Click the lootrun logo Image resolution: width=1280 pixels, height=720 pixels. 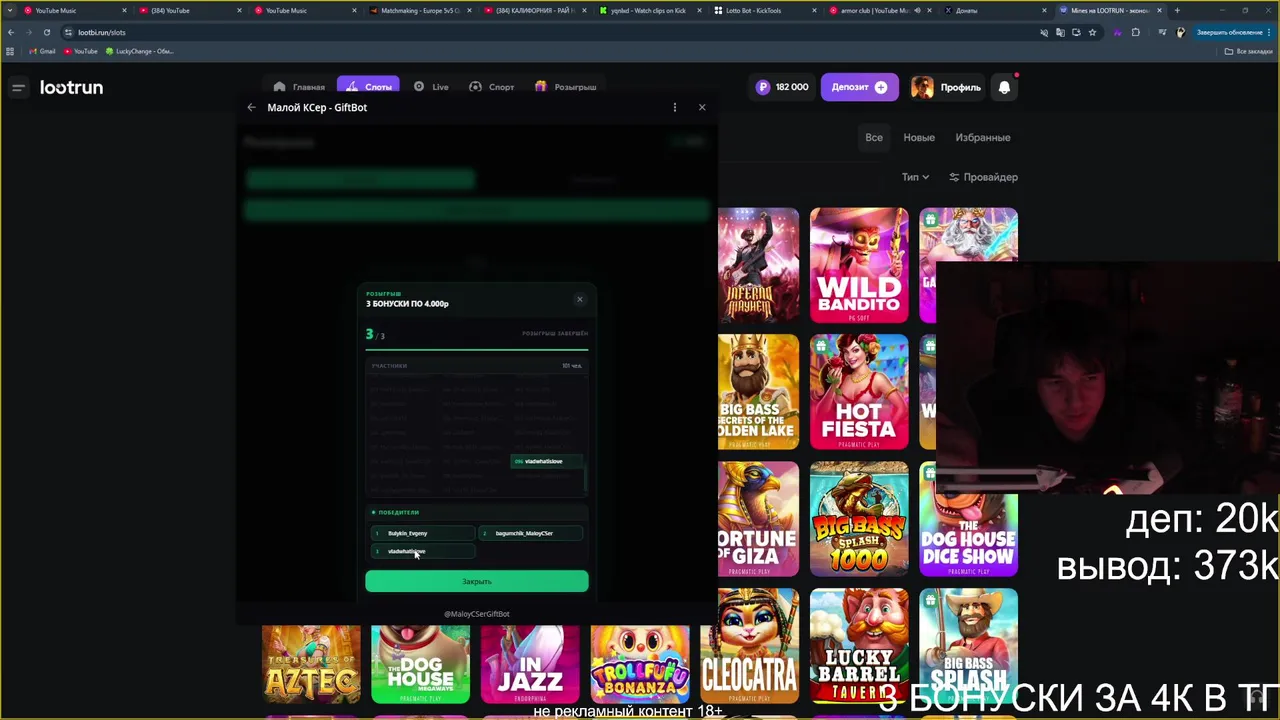[x=71, y=88]
